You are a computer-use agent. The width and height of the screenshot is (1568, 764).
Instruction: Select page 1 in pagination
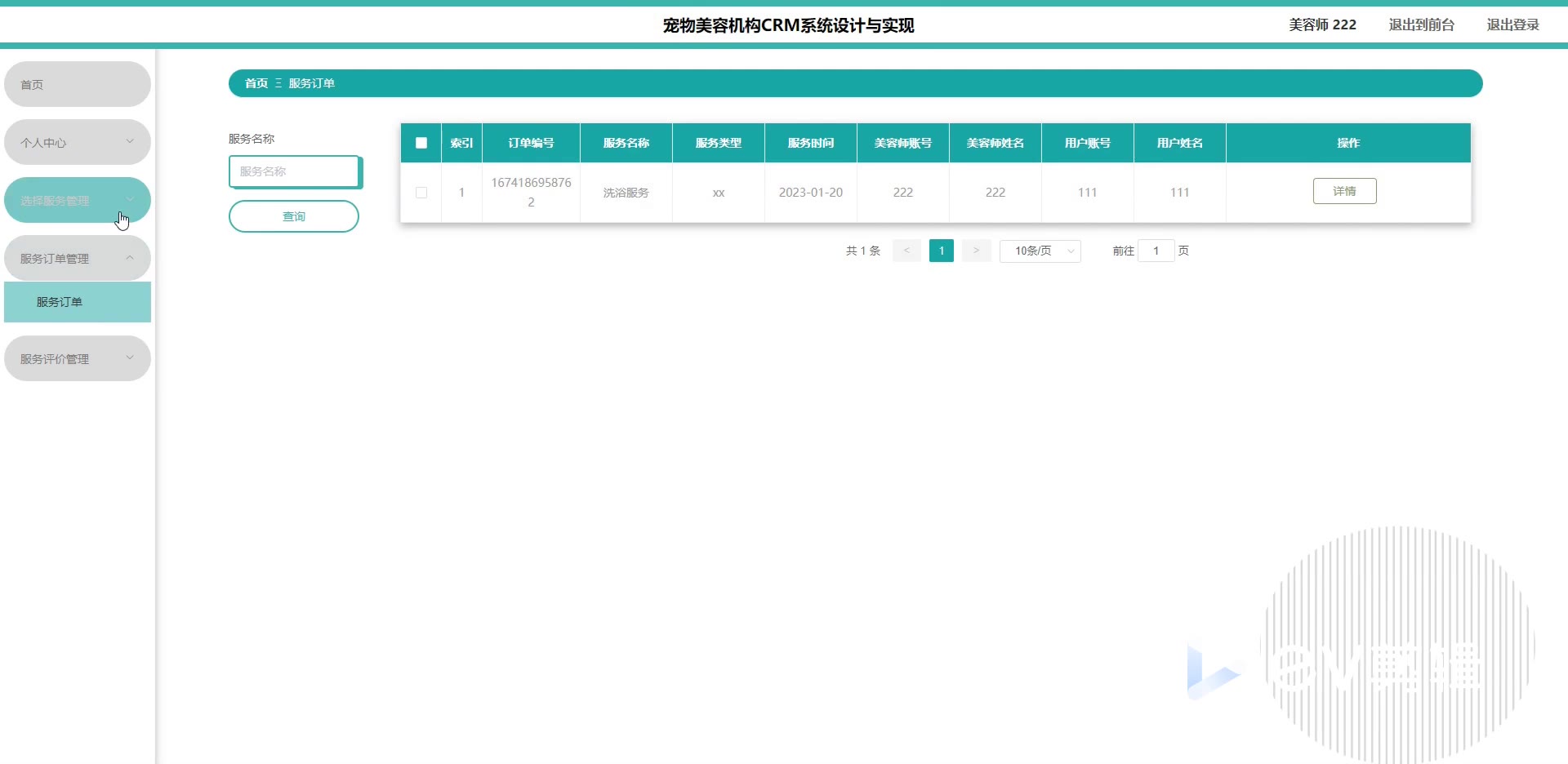tap(942, 251)
